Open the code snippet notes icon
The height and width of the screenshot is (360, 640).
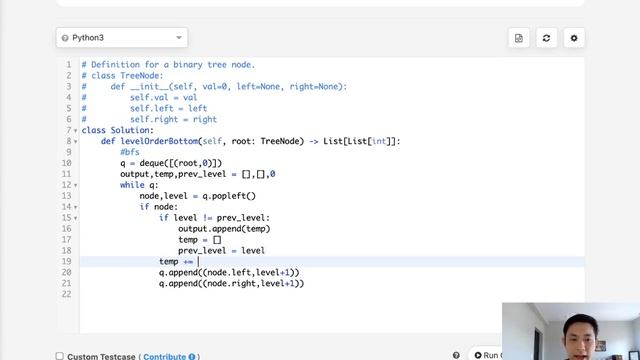(x=519, y=38)
